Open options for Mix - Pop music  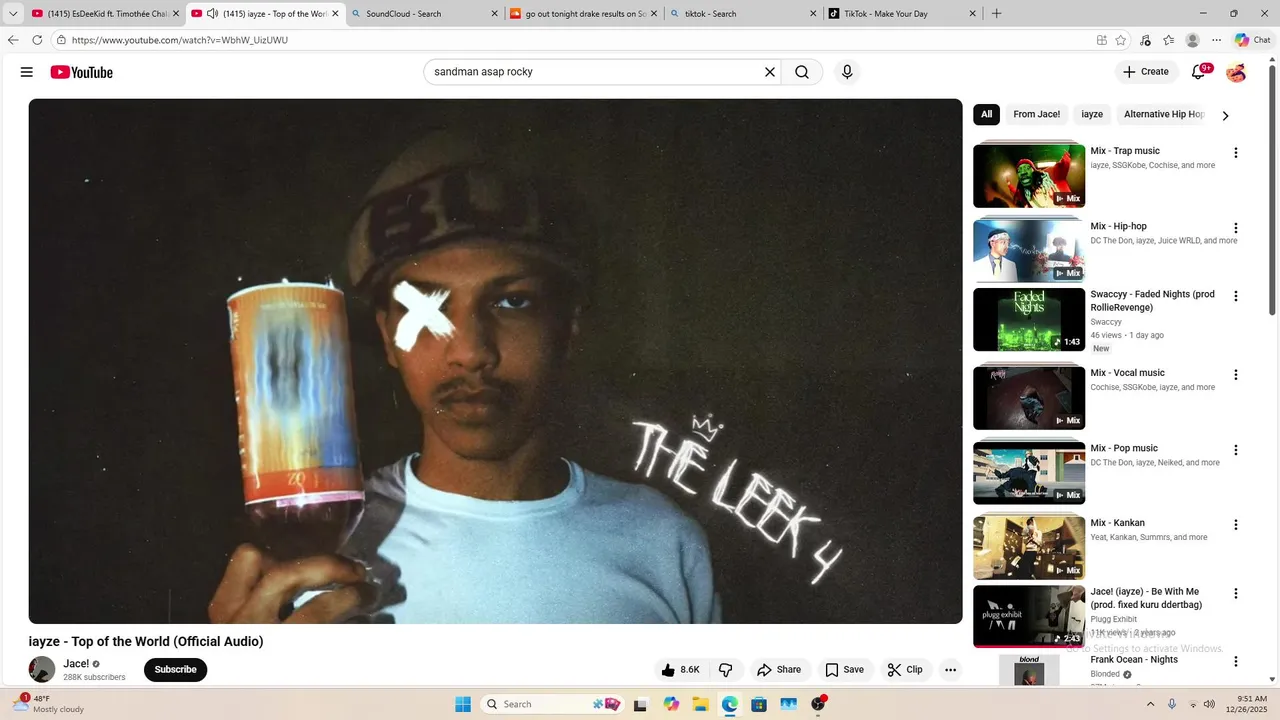[x=1236, y=450]
